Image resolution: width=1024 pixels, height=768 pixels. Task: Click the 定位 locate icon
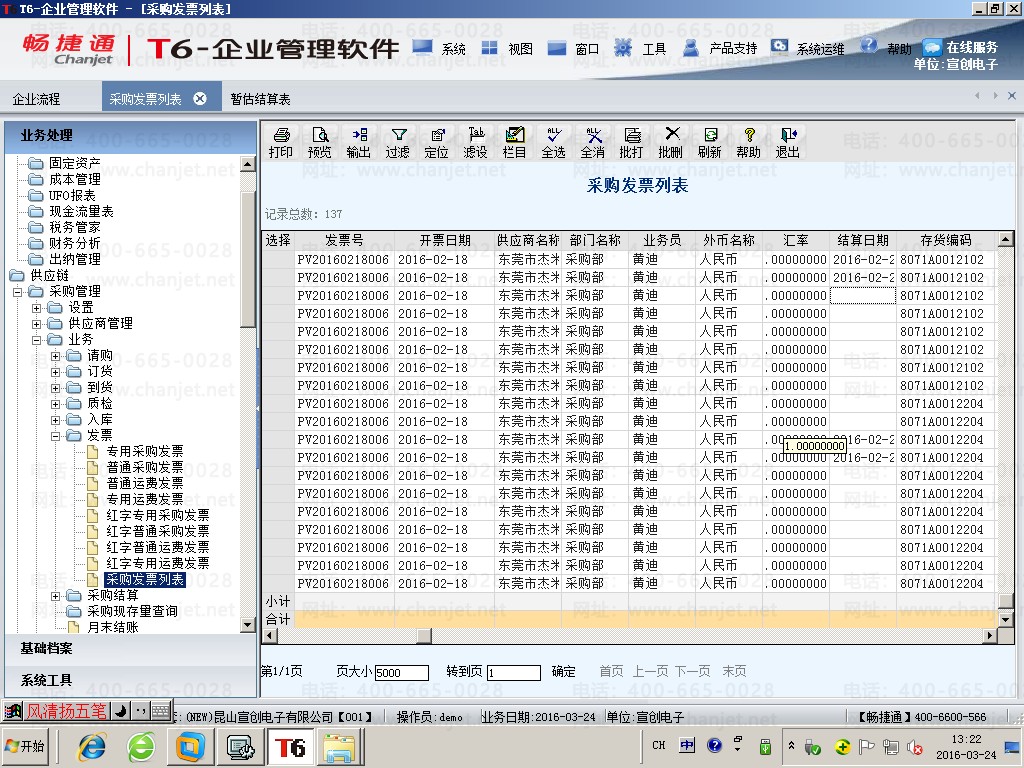[x=436, y=142]
